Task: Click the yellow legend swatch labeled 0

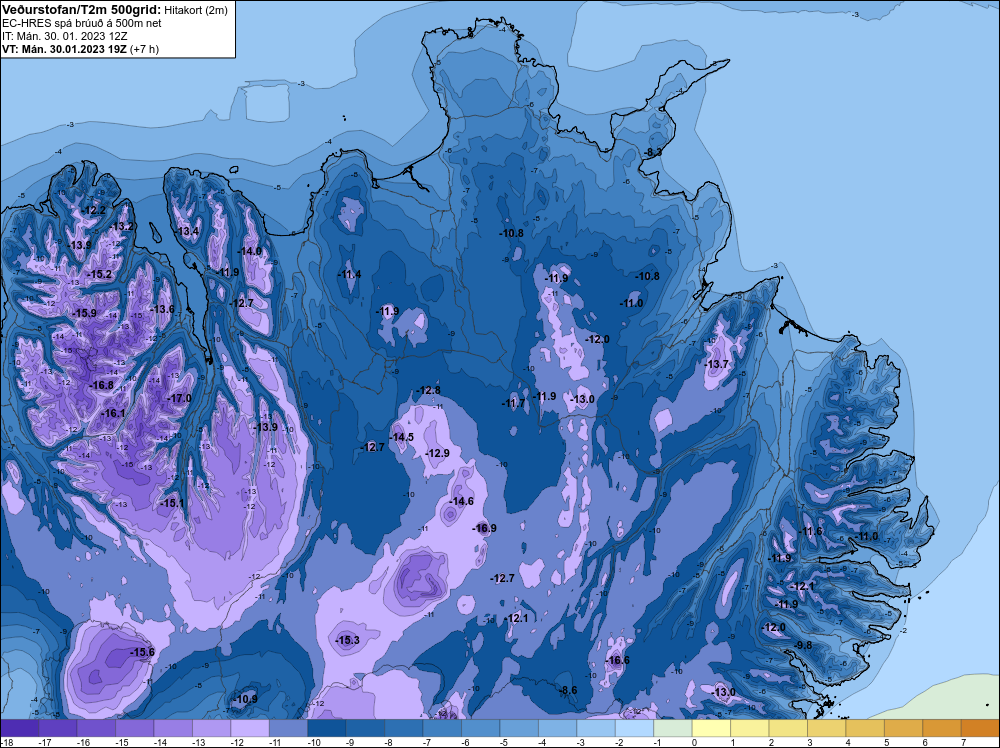Action: coord(711,728)
